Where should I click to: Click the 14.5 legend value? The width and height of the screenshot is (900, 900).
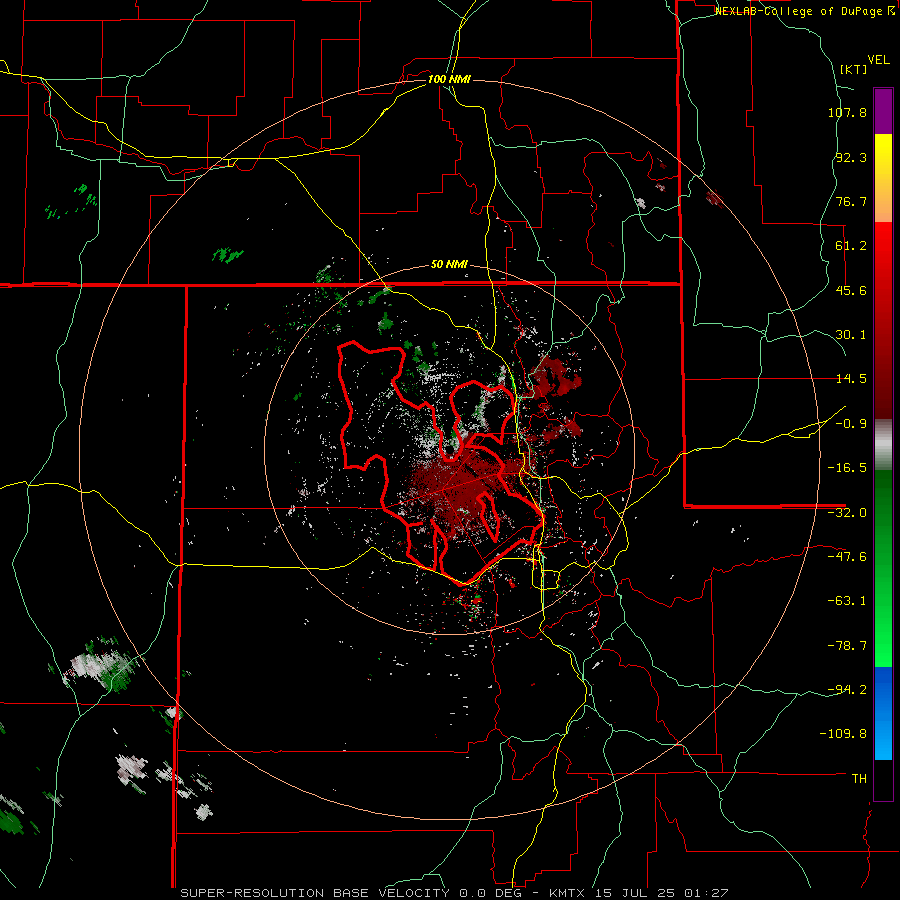click(851, 379)
